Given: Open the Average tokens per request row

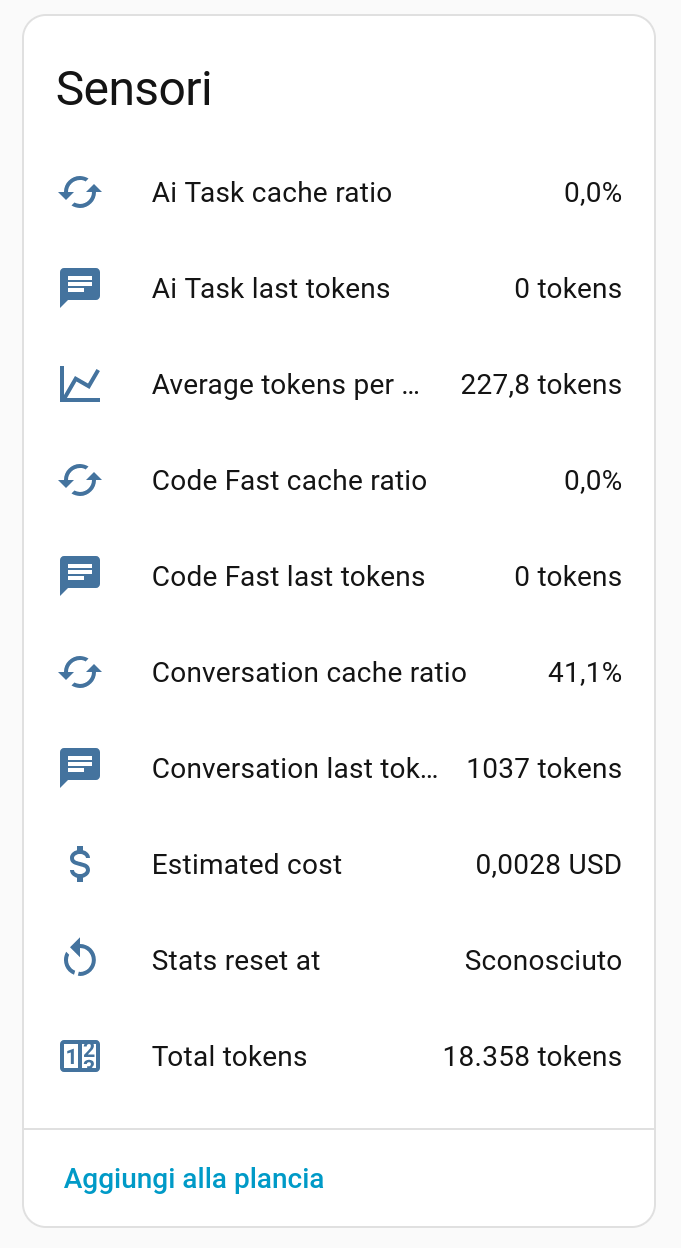Looking at the screenshot, I should (285, 385).
